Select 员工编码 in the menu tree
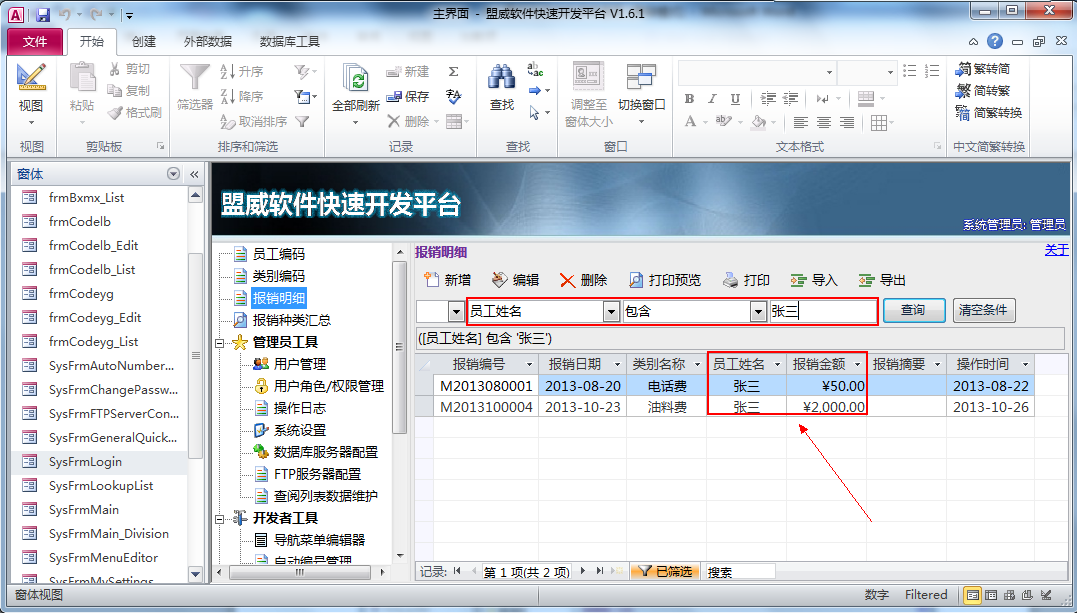1077x613 pixels. 278,254
